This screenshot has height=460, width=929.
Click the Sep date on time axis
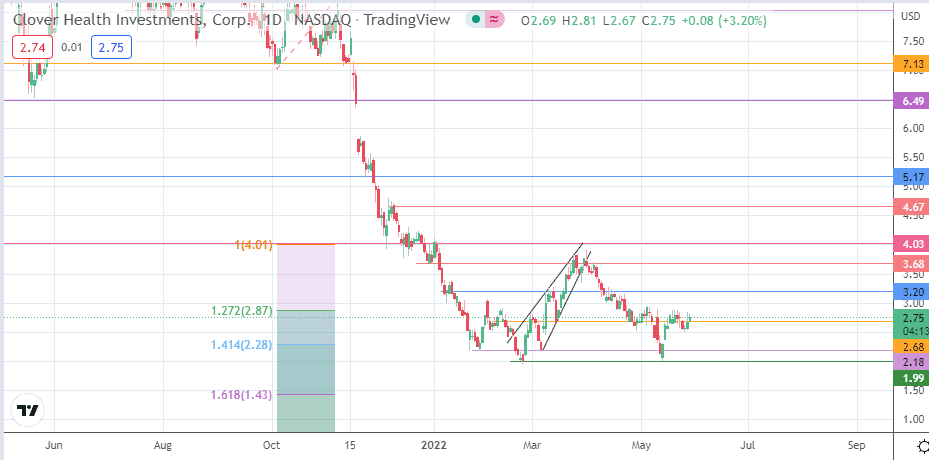tap(856, 445)
